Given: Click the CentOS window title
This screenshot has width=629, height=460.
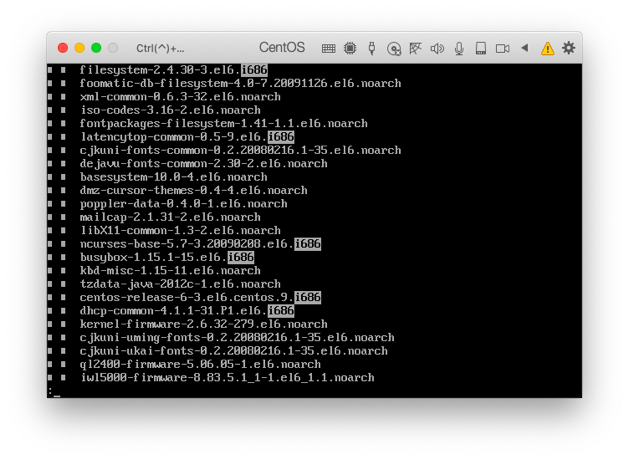Looking at the screenshot, I should [282, 47].
